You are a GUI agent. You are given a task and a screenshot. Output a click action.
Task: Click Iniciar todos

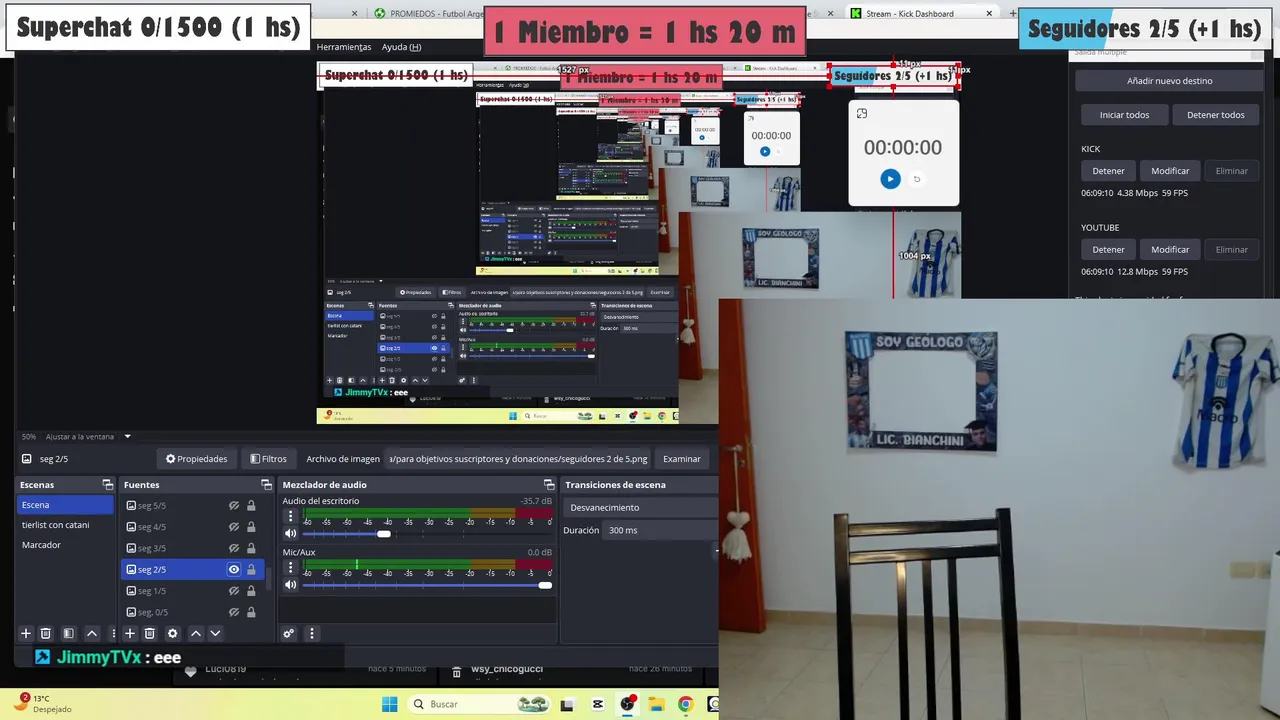click(x=1124, y=115)
